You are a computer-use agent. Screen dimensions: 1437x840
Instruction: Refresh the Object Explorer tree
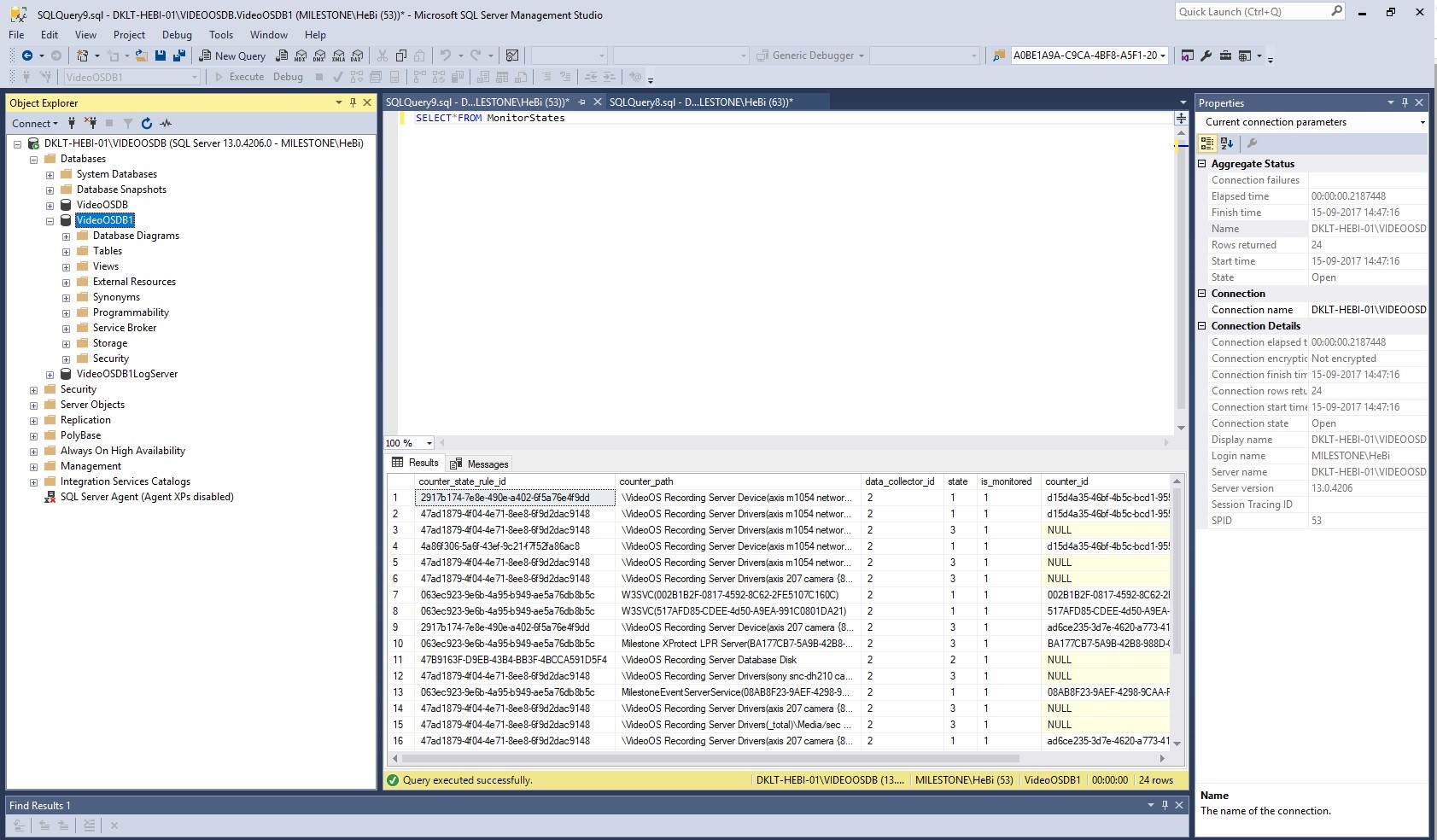(x=147, y=123)
